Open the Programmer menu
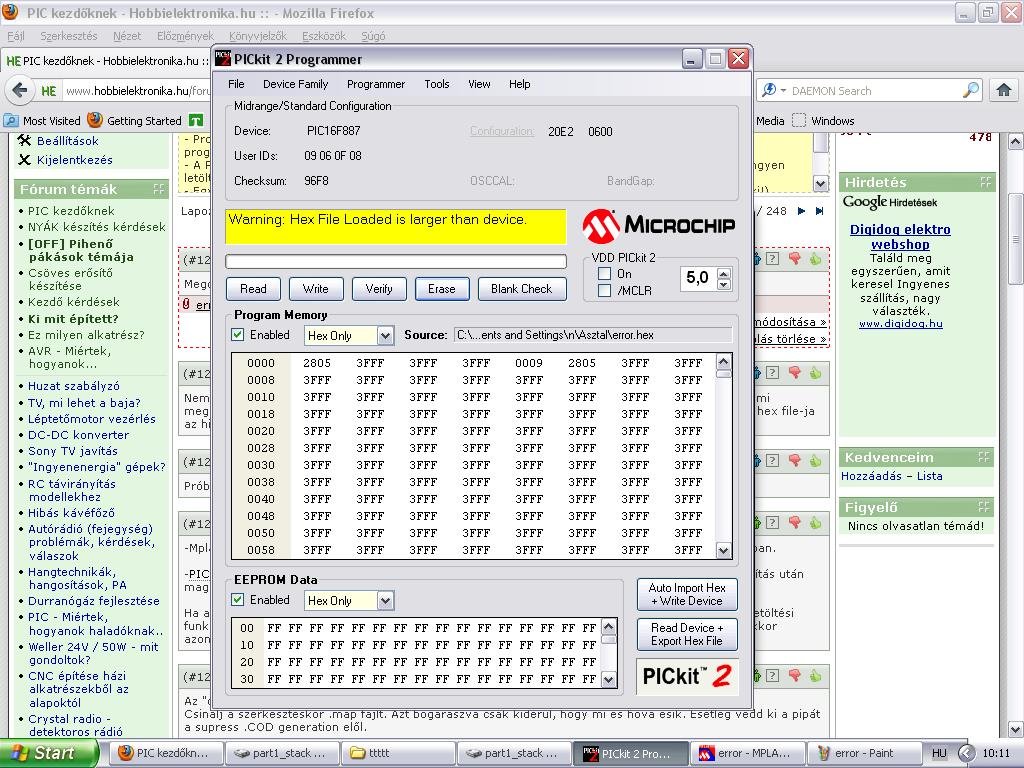This screenshot has width=1024, height=768. point(376,84)
